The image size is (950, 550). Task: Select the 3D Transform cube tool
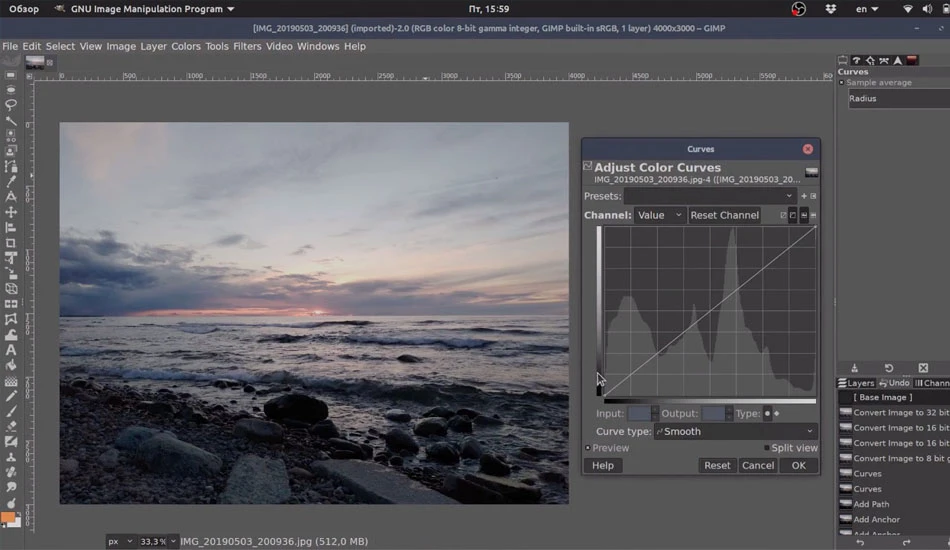(11, 289)
